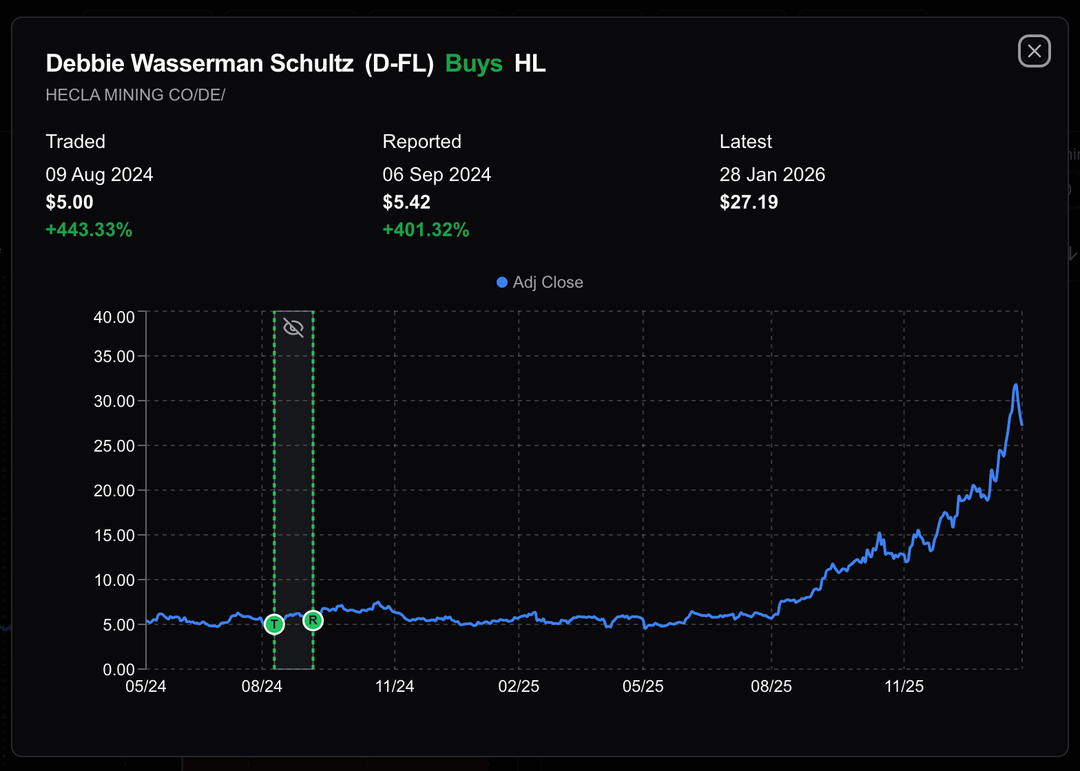Select the reported date 06 Sep 2024
This screenshot has width=1080, height=771.
point(437,174)
